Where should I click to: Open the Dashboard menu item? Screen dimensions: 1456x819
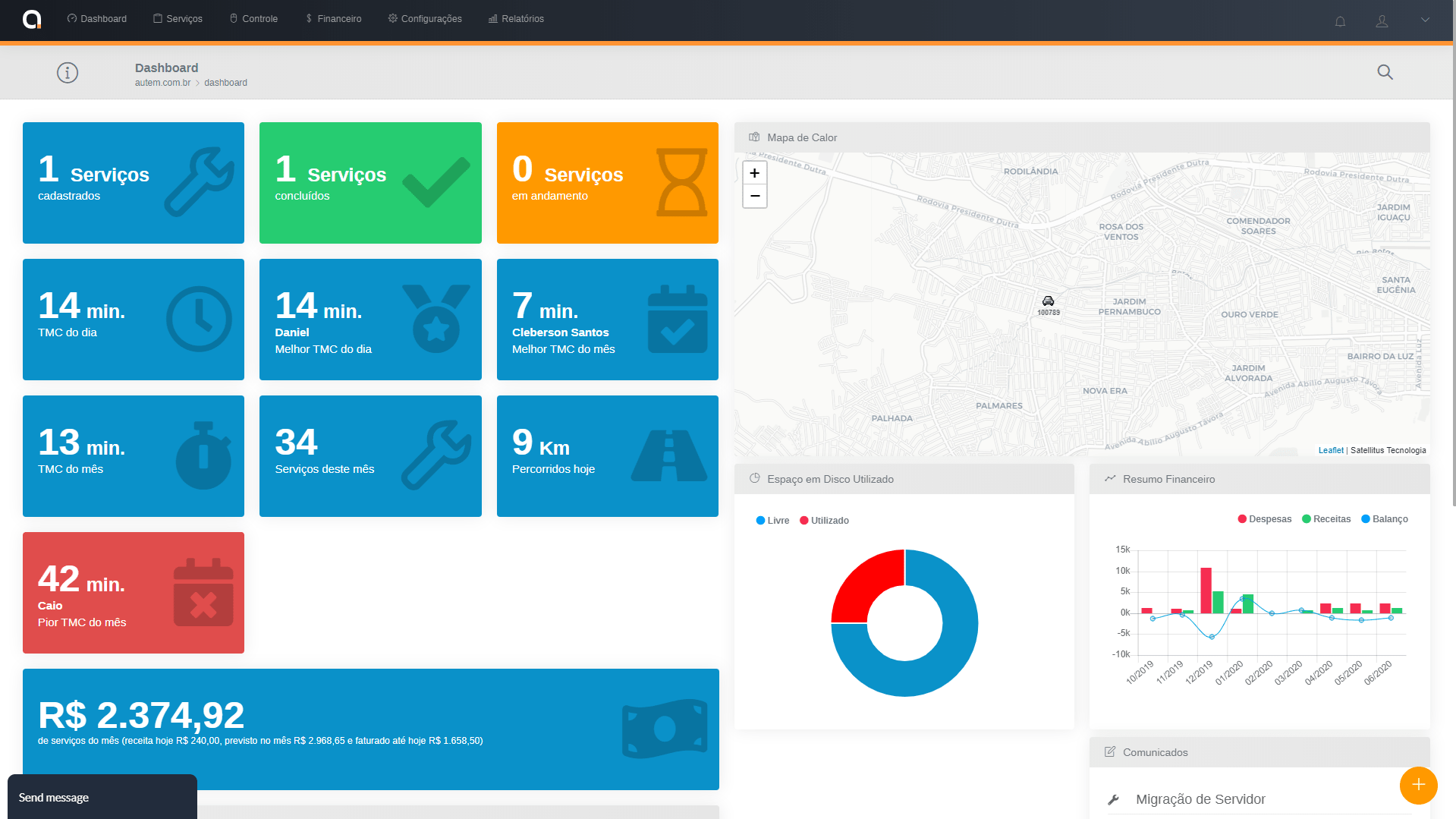(x=97, y=19)
